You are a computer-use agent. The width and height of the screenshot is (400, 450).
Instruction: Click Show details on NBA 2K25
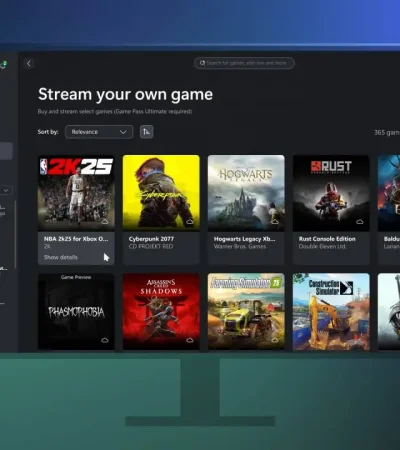[61, 257]
